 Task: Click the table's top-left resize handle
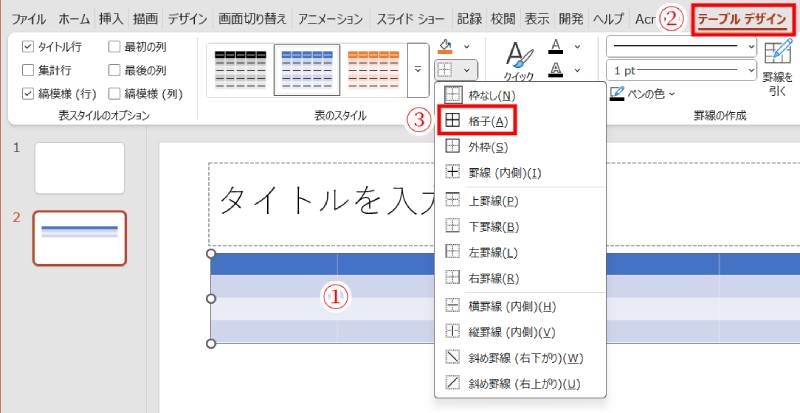pos(211,254)
